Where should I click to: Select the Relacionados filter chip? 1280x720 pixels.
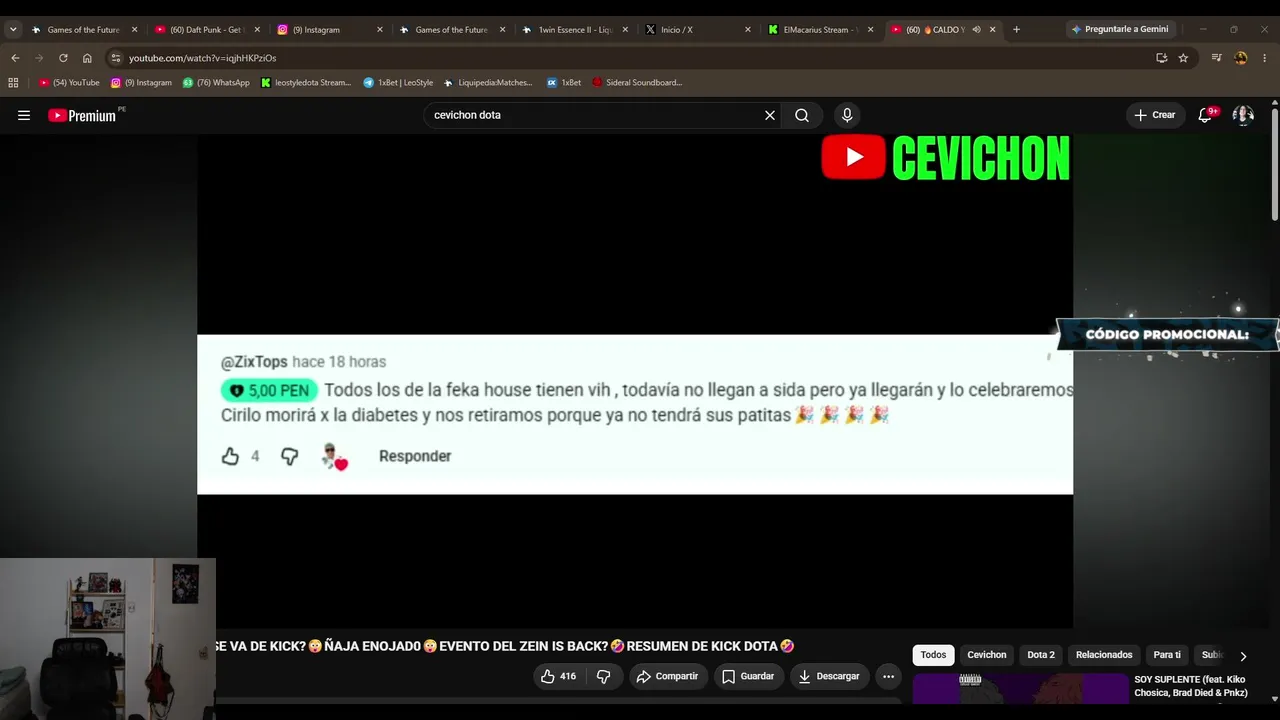[1104, 655]
